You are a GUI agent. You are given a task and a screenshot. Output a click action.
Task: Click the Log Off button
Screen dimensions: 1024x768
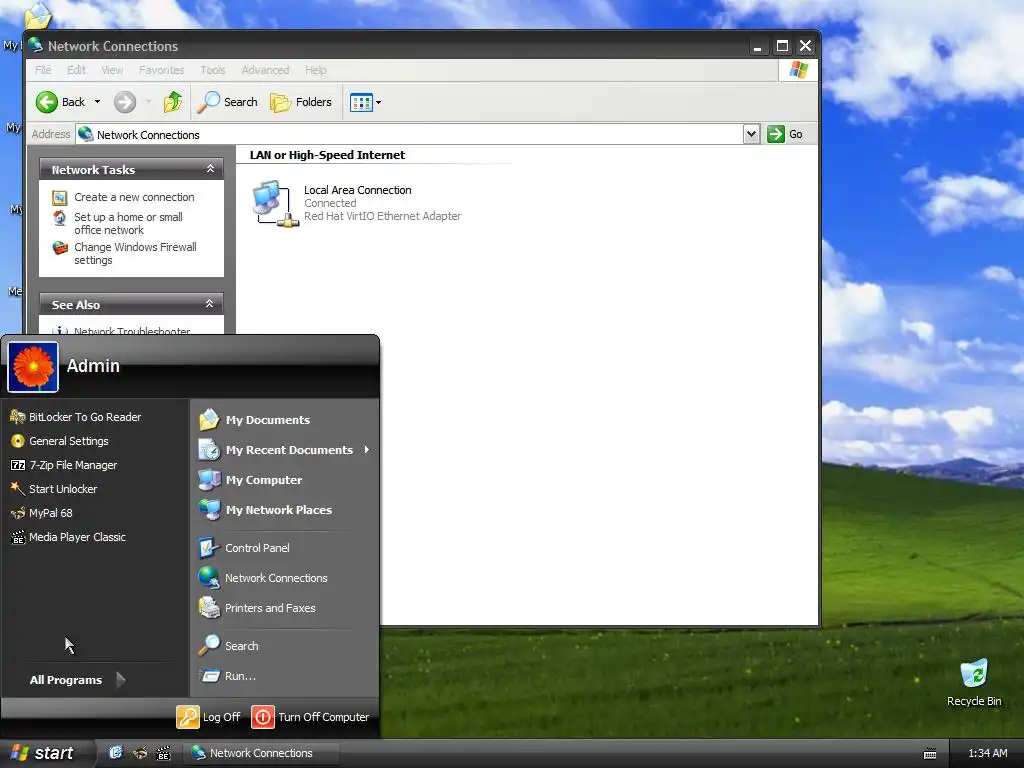(208, 717)
